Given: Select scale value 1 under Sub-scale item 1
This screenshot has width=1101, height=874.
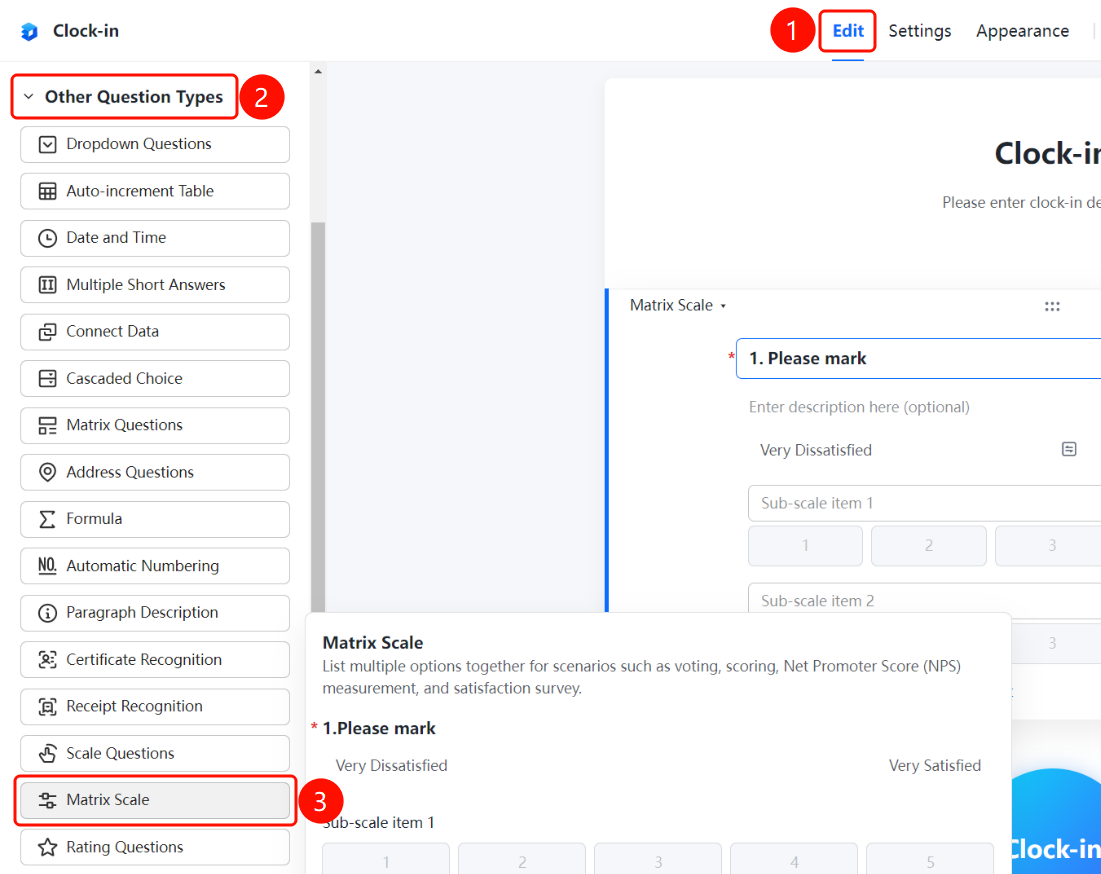Looking at the screenshot, I should coord(805,545).
